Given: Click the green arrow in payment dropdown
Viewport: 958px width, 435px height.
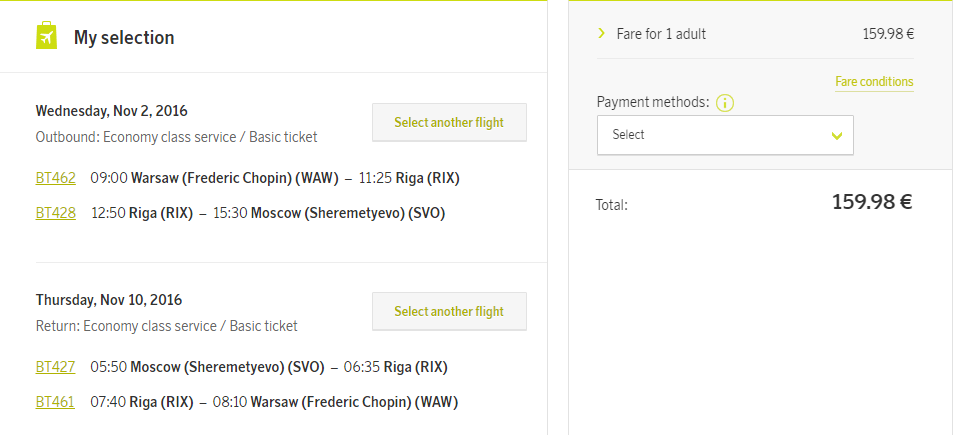Looking at the screenshot, I should point(837,136).
